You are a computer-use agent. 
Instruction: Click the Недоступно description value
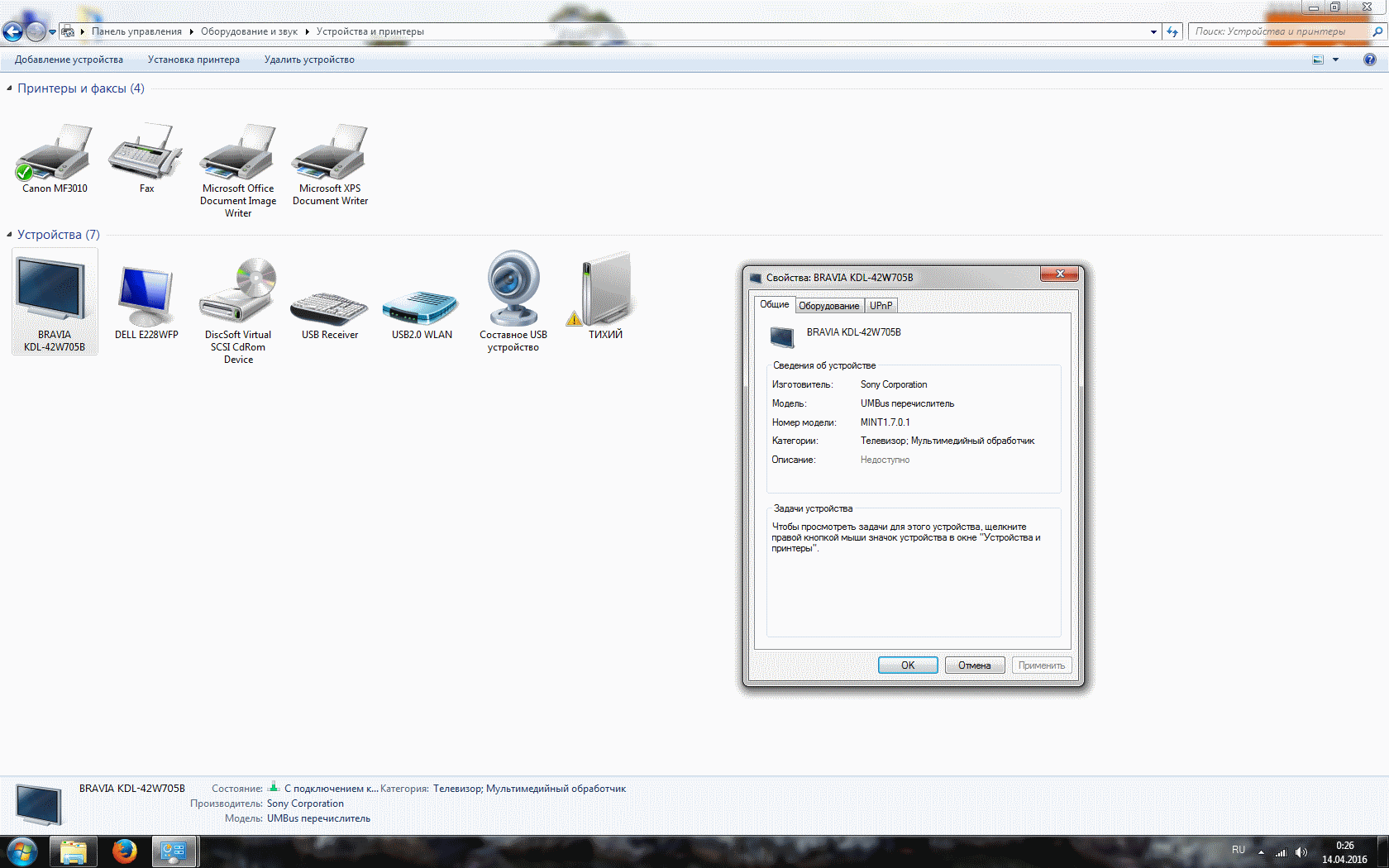click(885, 460)
